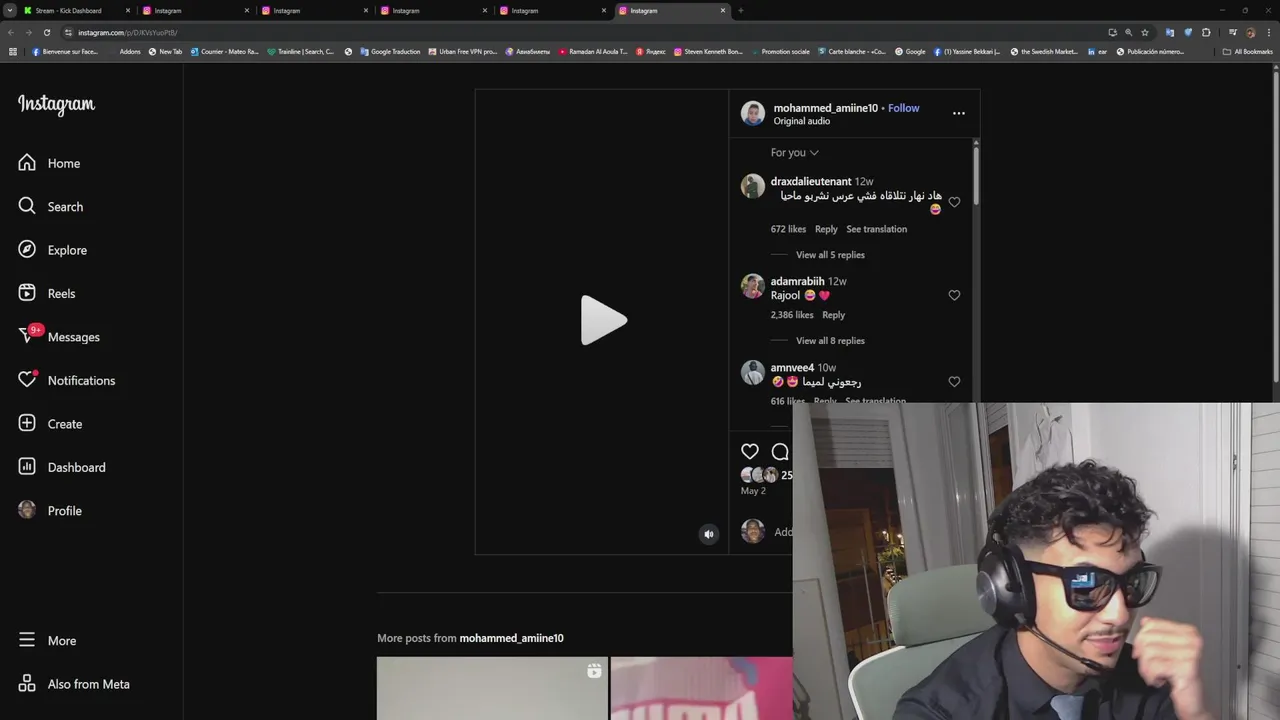Viewport: 1280px width, 720px height.
Task: Click the comment bubble icon under the post
Action: point(780,451)
